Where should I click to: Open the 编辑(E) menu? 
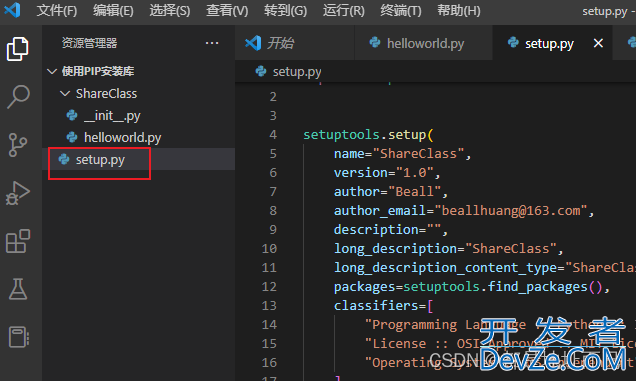pyautogui.click(x=113, y=11)
